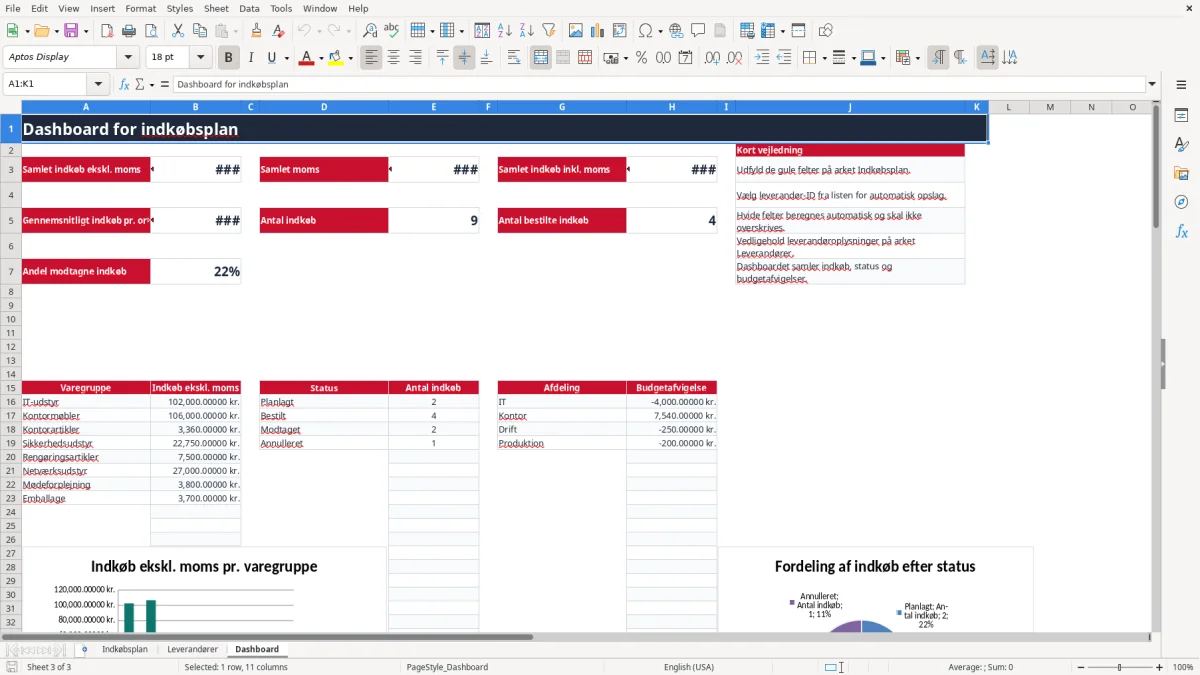Toggle Left-to-Right paragraph direction
The width and height of the screenshot is (1200, 675).
coord(938,58)
